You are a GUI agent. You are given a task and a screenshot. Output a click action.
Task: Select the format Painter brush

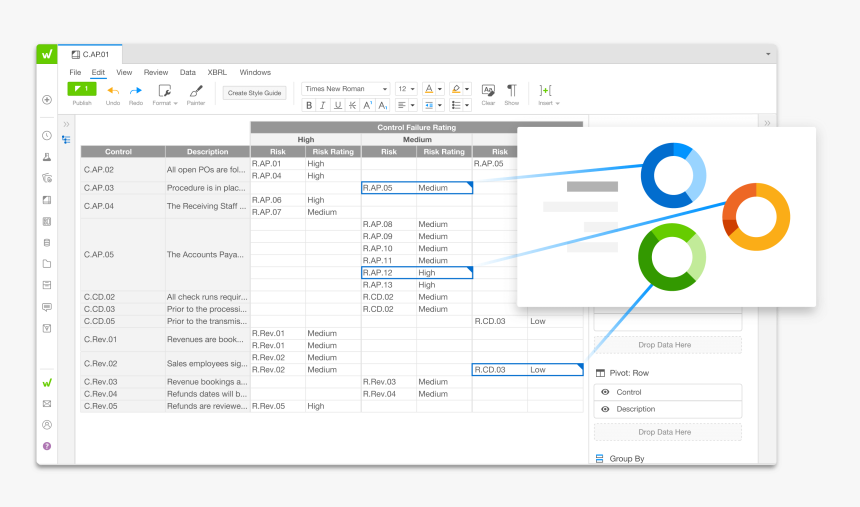click(x=196, y=91)
